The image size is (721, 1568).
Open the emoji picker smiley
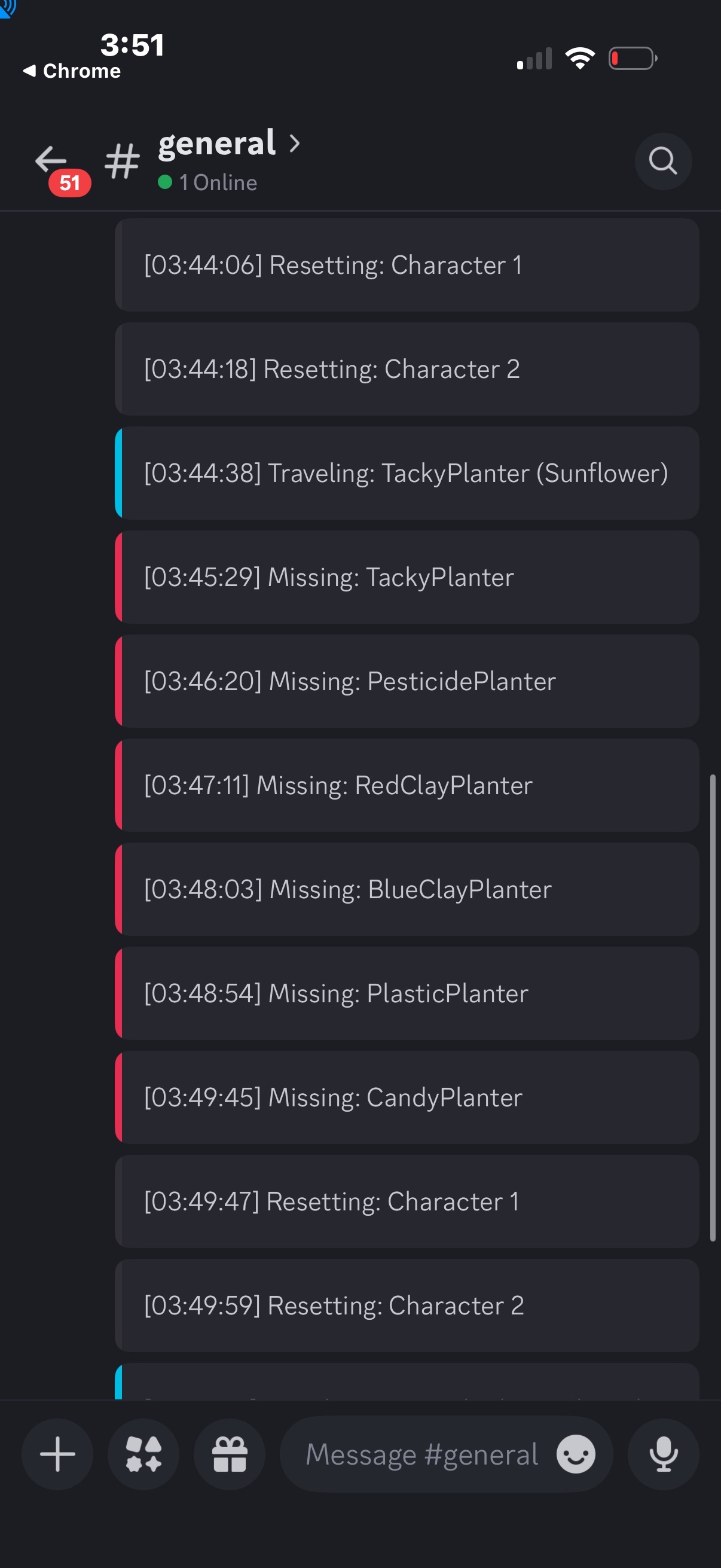(x=576, y=1454)
